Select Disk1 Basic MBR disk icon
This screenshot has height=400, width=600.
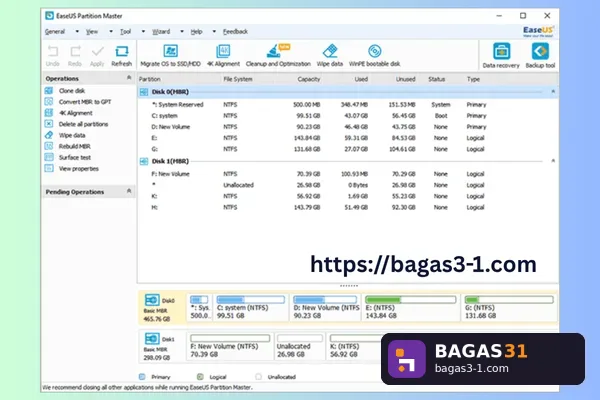tap(152, 338)
